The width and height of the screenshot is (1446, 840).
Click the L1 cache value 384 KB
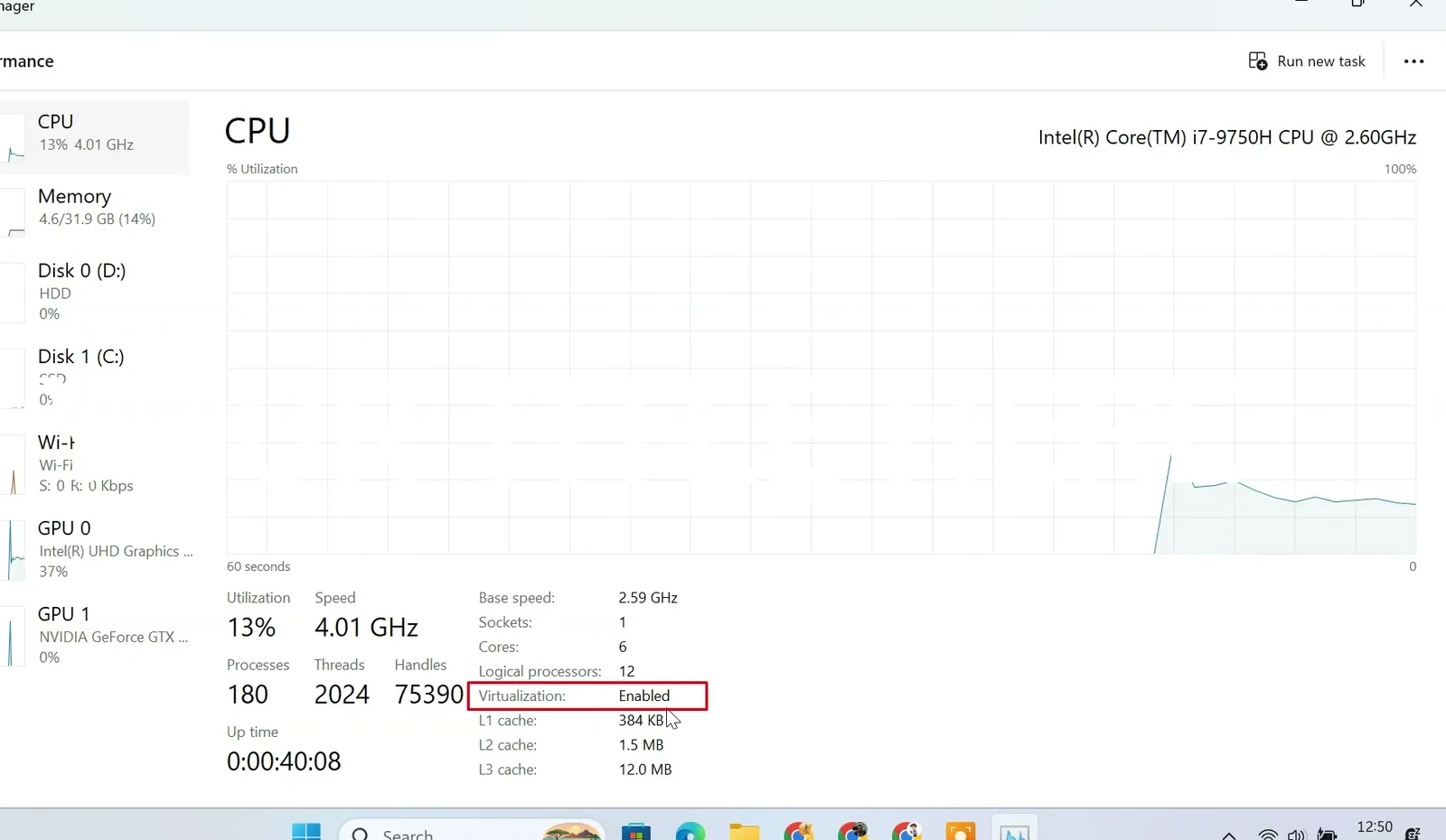tap(642, 721)
